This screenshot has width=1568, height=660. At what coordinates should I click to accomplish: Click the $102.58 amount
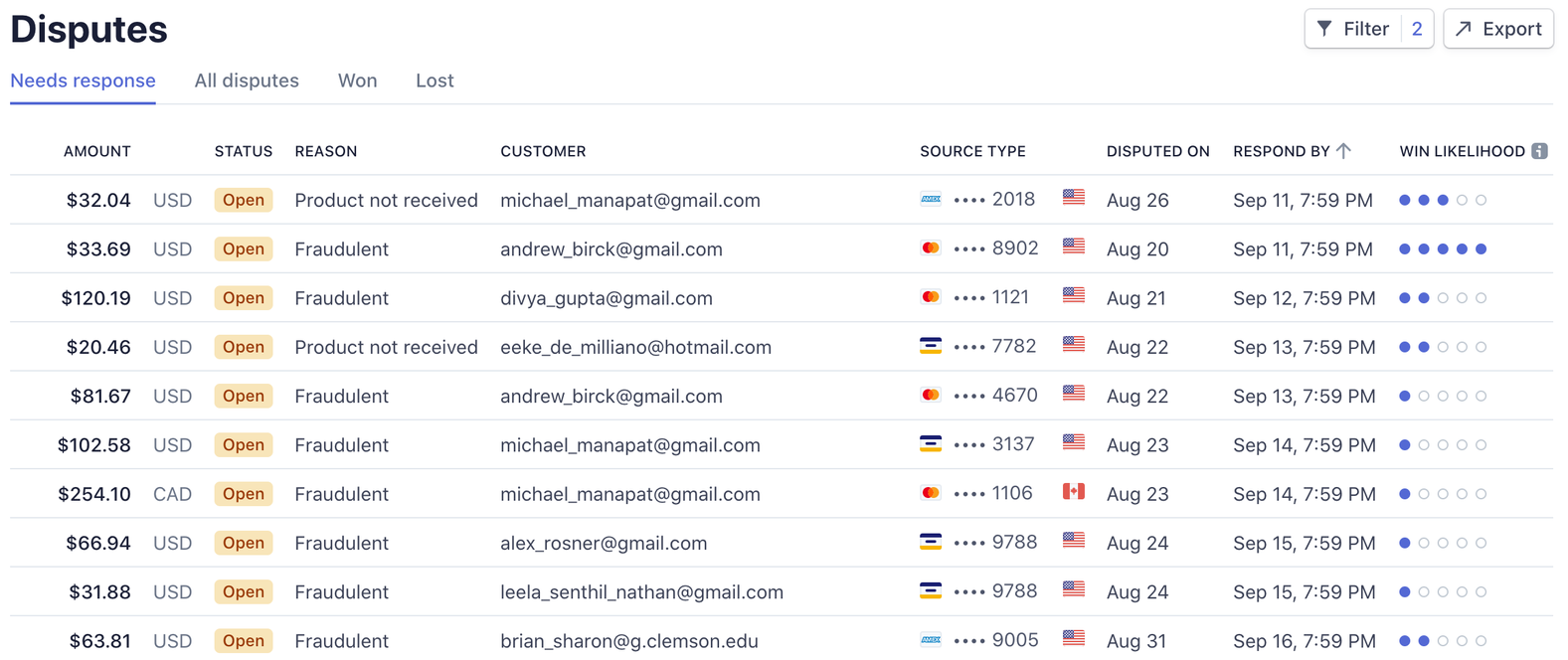(x=94, y=445)
